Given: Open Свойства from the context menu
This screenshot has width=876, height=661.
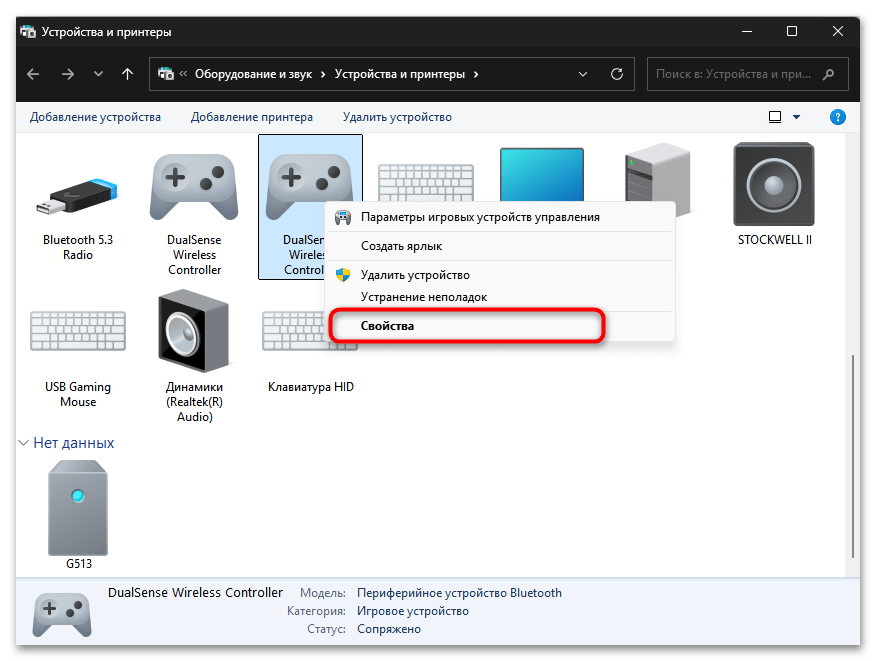Looking at the screenshot, I should click(500, 326).
